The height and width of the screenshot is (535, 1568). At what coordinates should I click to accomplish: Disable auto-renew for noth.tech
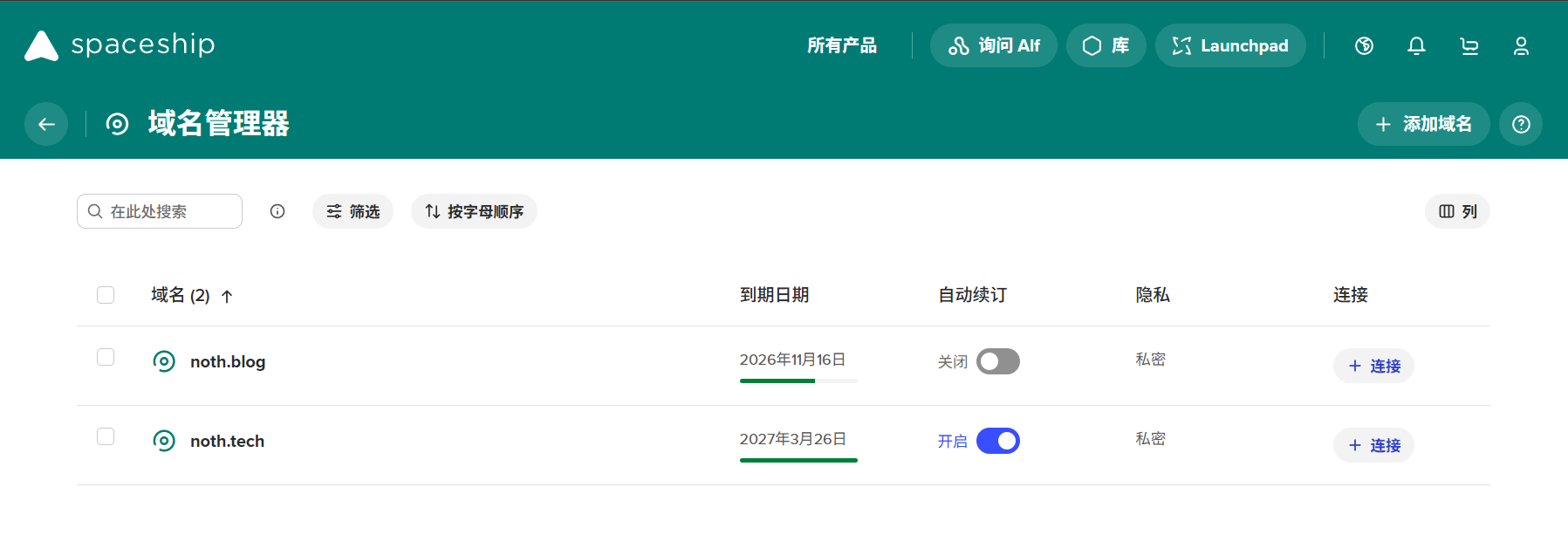point(997,441)
